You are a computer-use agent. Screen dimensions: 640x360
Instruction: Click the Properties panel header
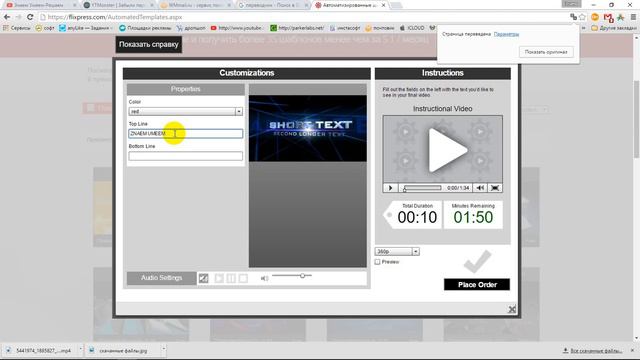pyautogui.click(x=185, y=89)
